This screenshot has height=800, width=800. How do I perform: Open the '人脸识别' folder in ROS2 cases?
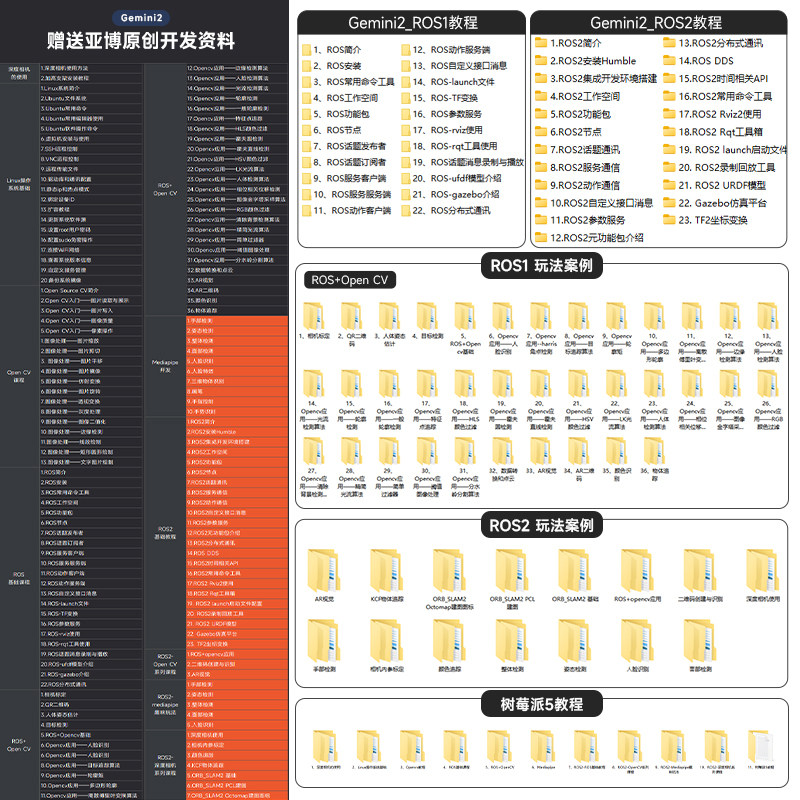638,642
